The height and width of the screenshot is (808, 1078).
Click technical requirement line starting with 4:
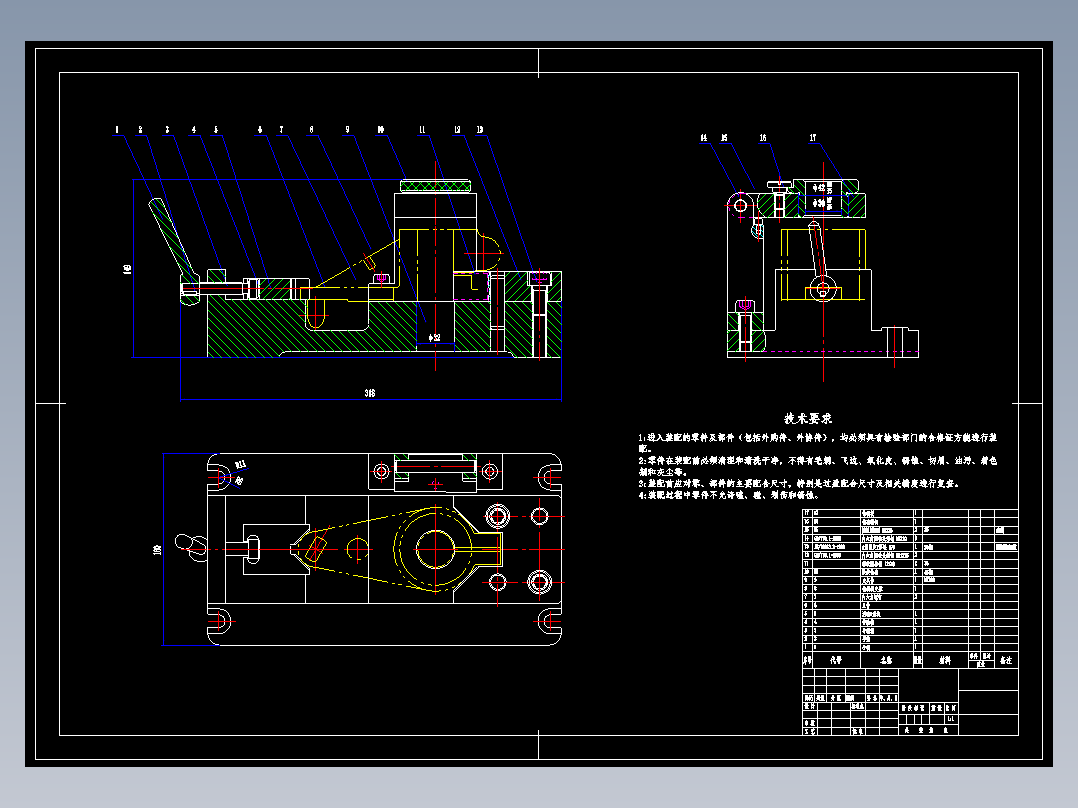point(729,495)
